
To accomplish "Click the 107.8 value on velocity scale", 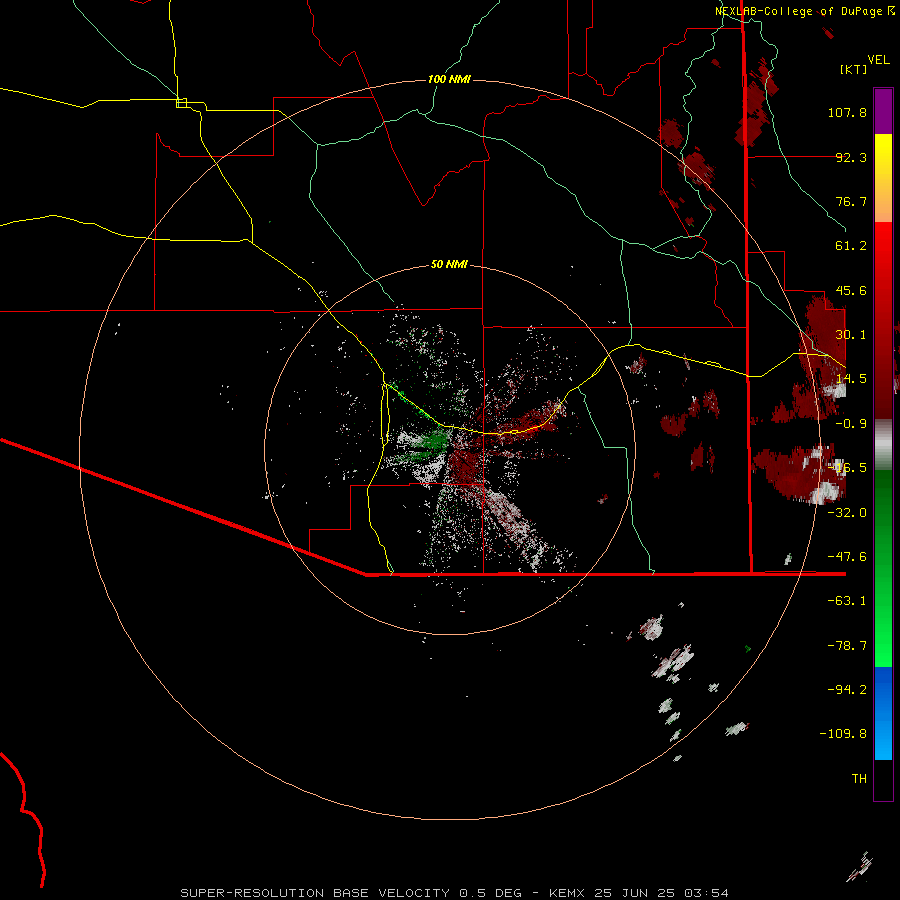I will pyautogui.click(x=847, y=112).
